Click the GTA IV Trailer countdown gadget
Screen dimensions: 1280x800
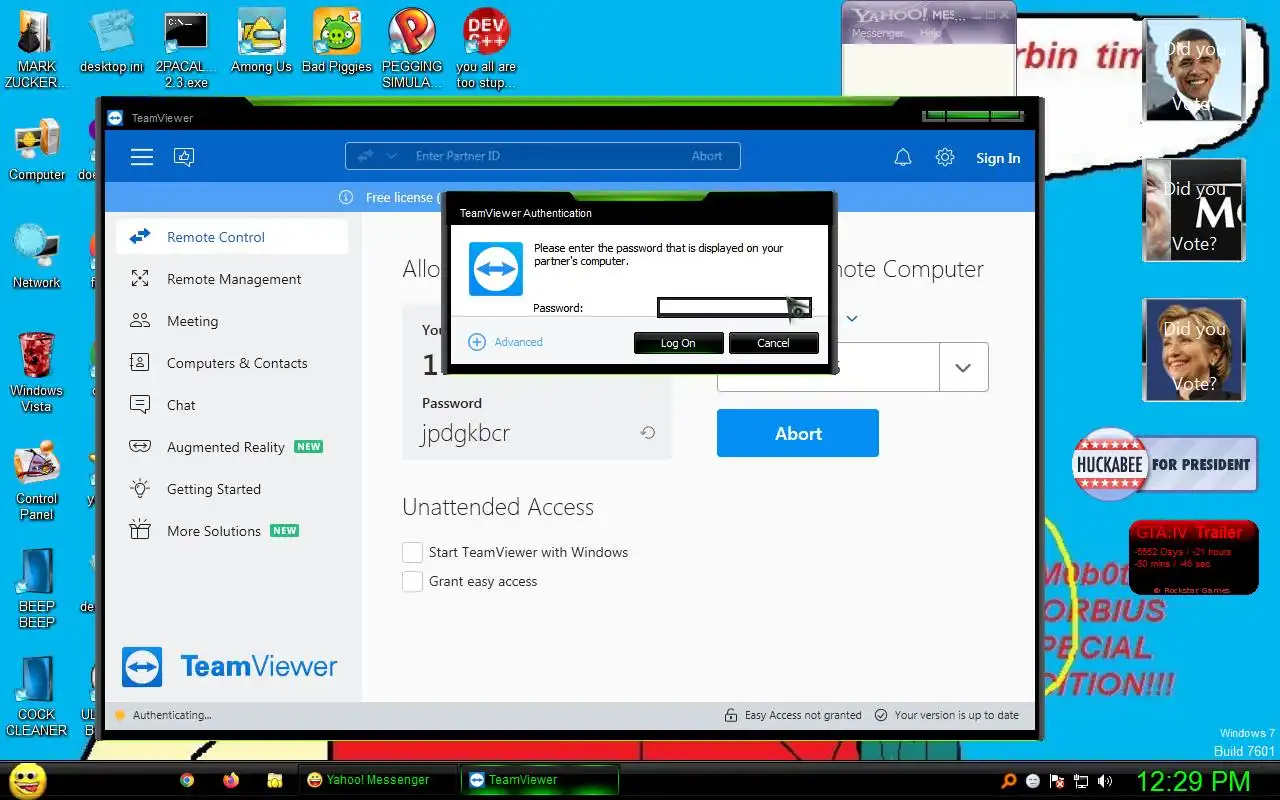click(x=1193, y=557)
